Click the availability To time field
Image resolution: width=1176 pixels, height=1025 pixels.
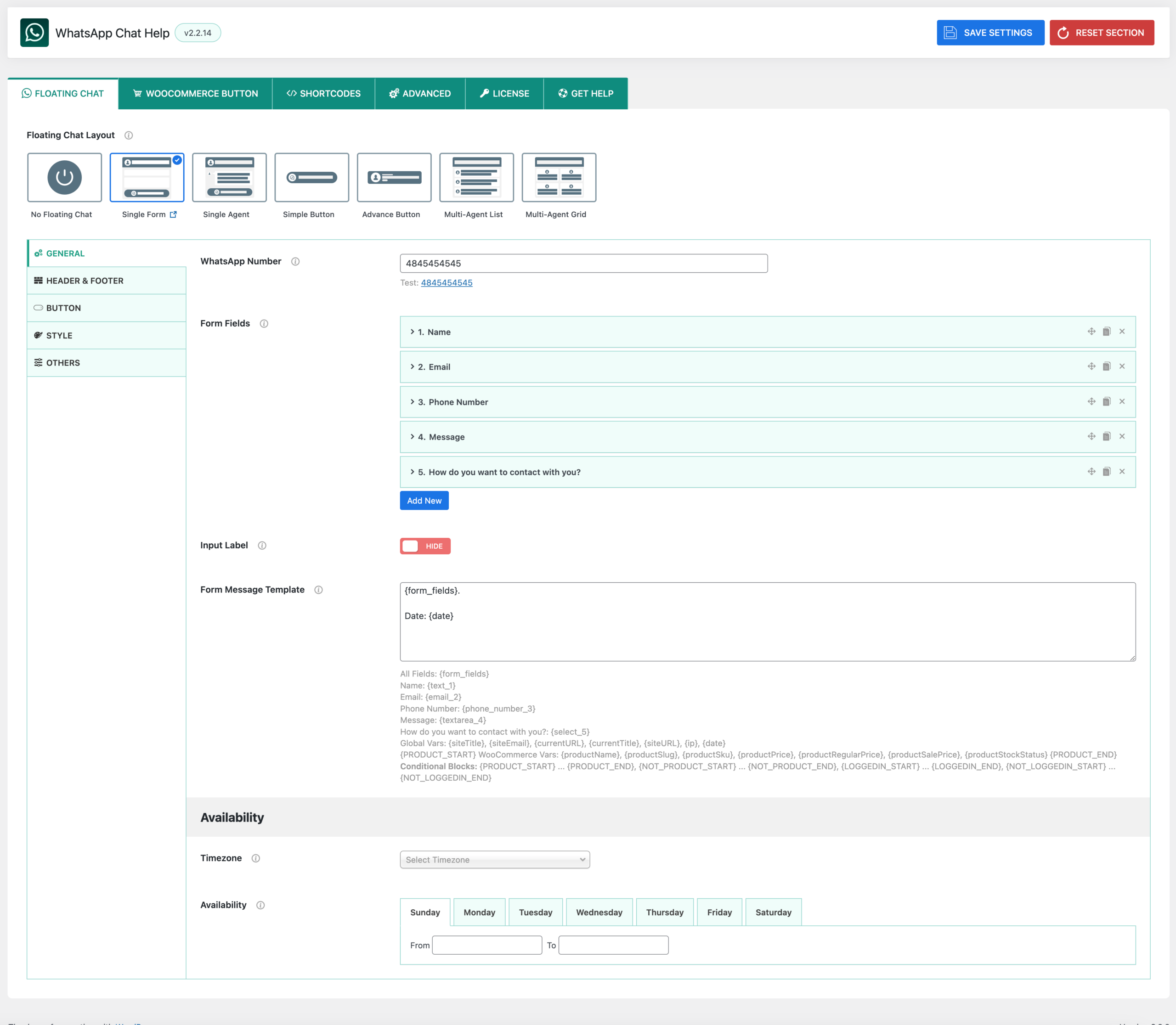click(613, 946)
